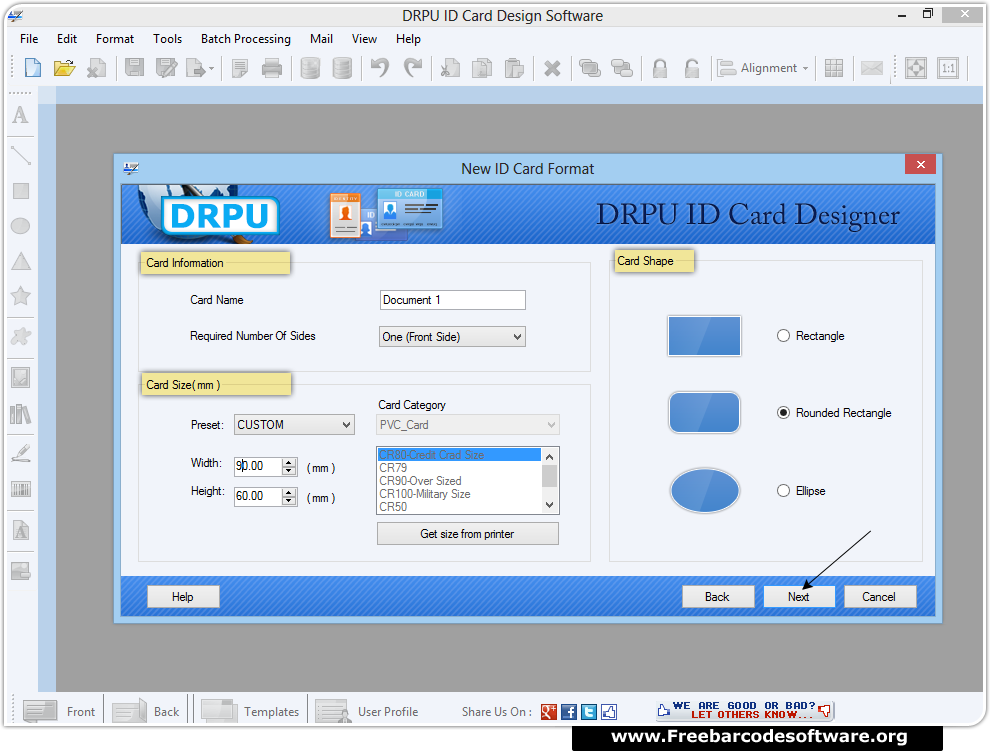Decrease Width with the down stepper
Viewport: 990px width, 751px height.
coord(289,471)
